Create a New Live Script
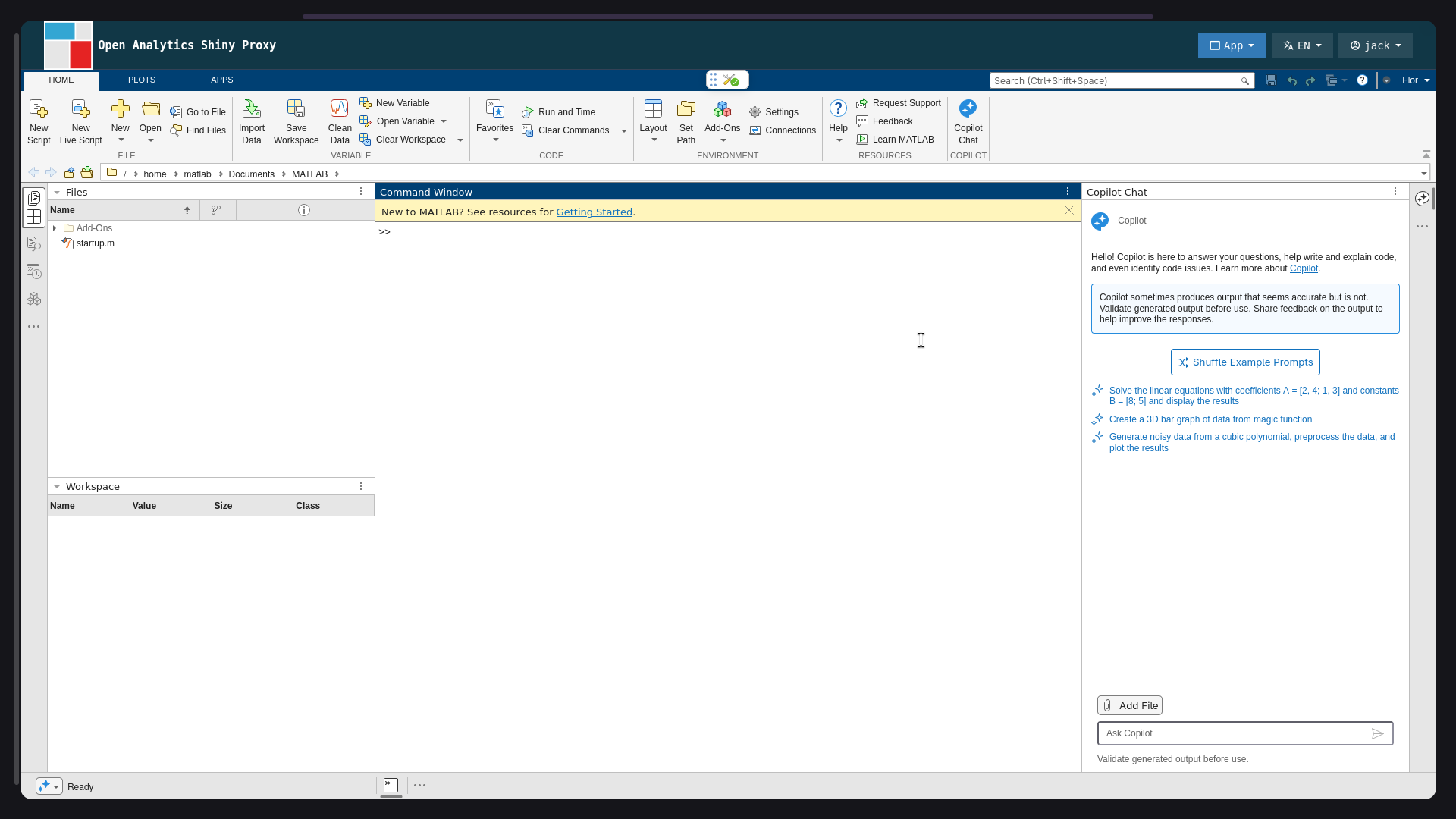 tap(80, 121)
